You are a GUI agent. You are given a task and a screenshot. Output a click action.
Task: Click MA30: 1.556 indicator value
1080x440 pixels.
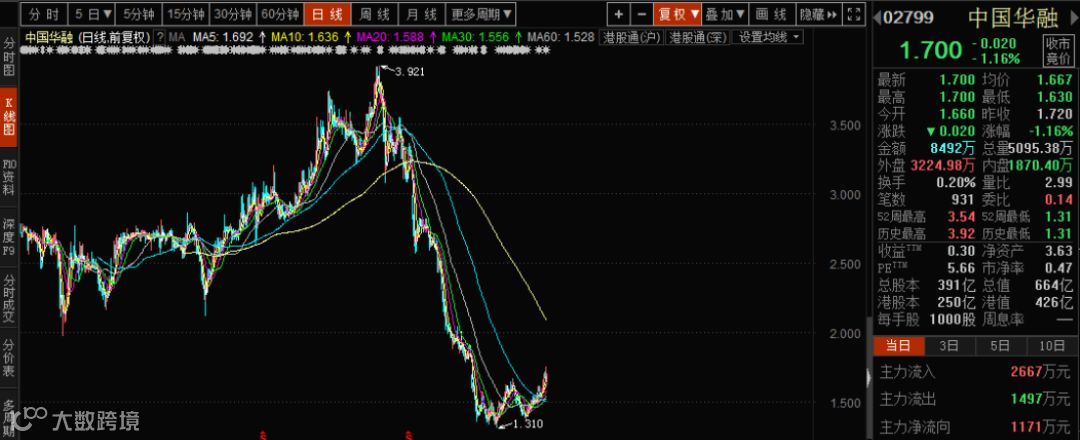point(475,37)
